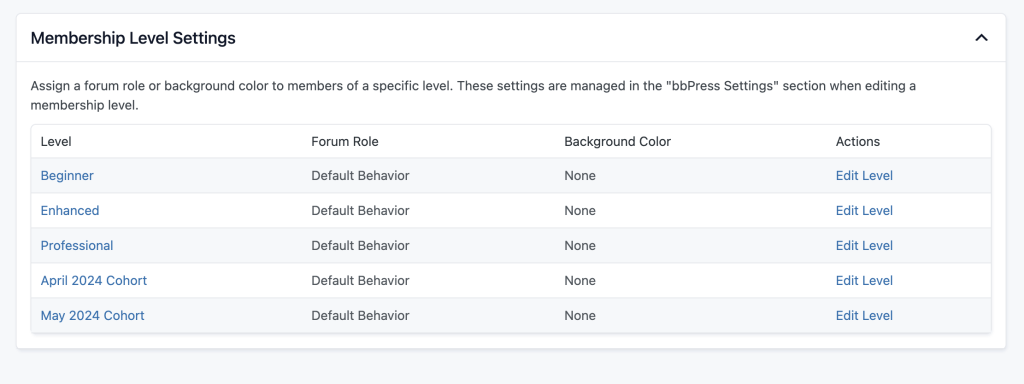The height and width of the screenshot is (384, 1024).
Task: Click Edit Level for Beginner
Action: point(864,176)
